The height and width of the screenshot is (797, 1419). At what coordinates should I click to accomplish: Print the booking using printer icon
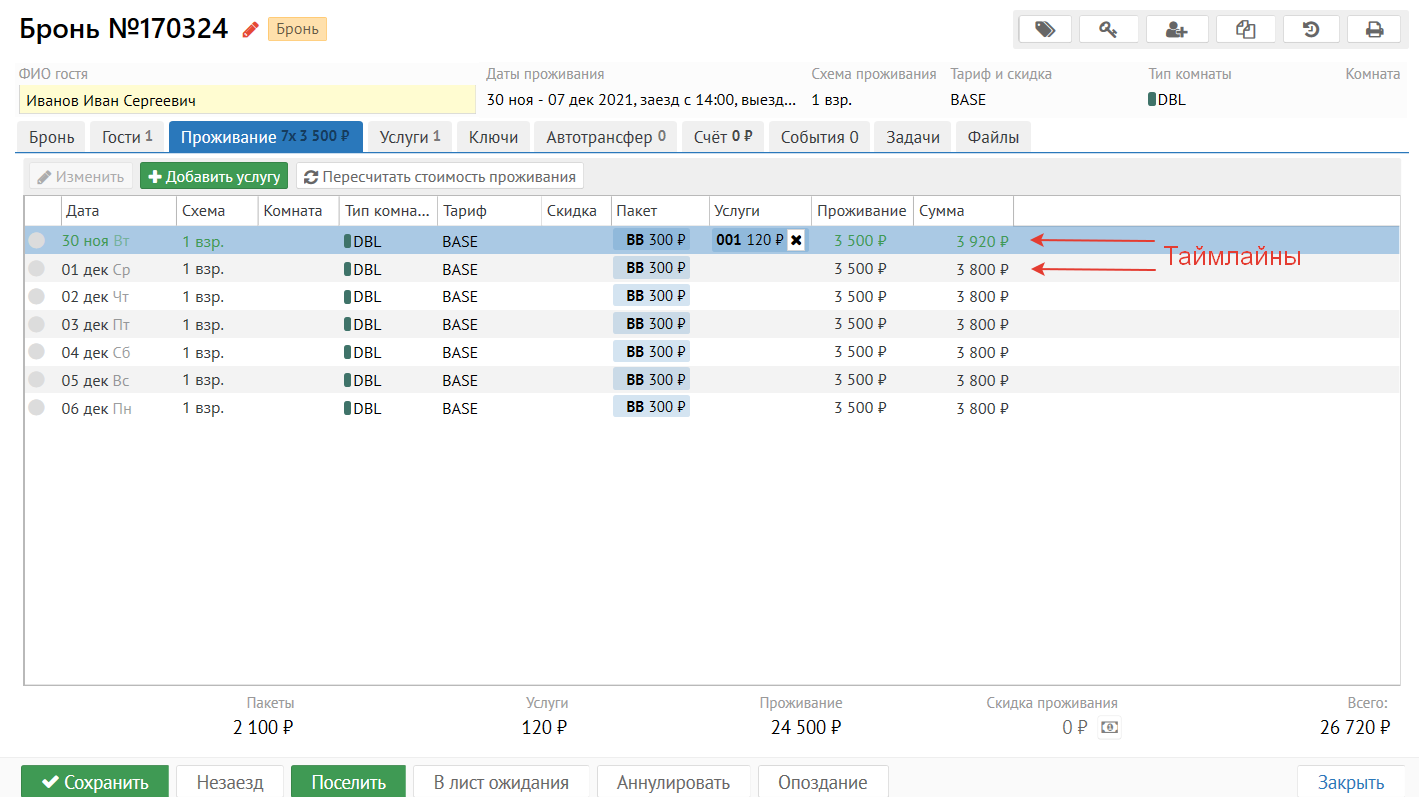pyautogui.click(x=1374, y=29)
